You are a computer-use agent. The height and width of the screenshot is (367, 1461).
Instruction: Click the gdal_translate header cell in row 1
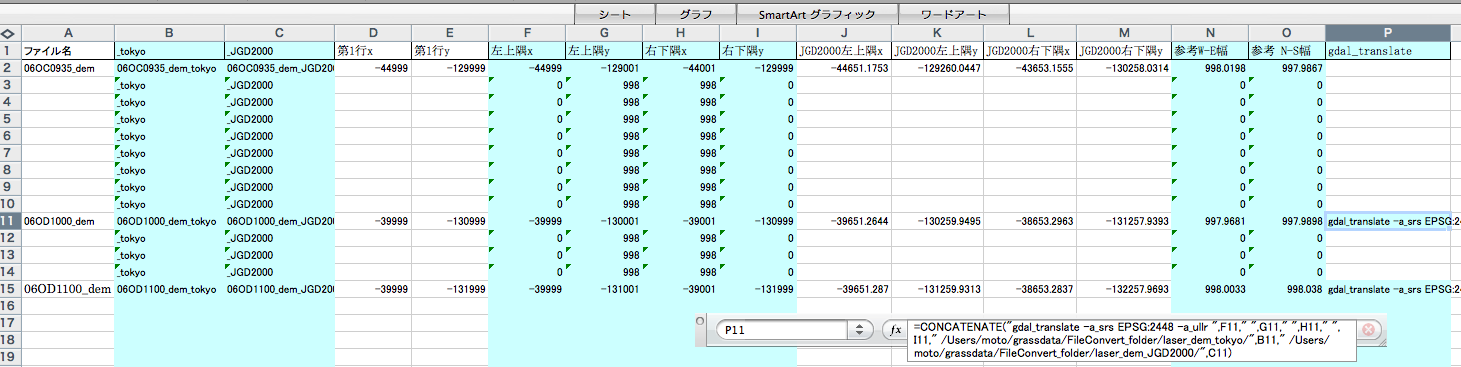tap(1388, 50)
